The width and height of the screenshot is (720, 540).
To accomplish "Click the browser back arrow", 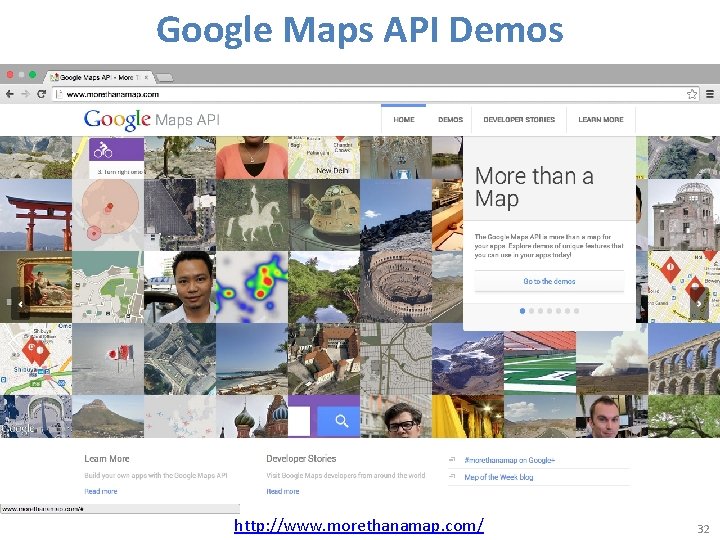I will coord(9,94).
